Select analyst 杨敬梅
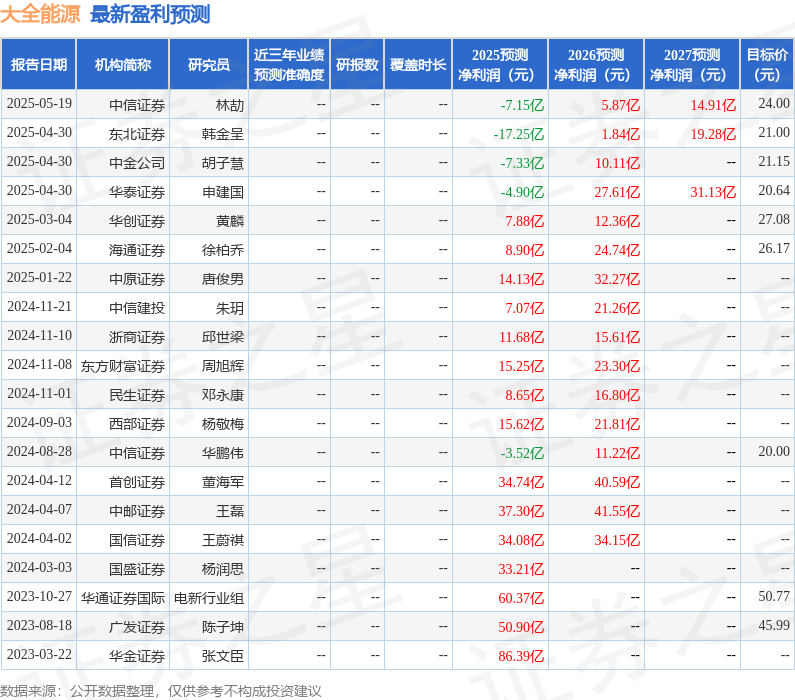The image size is (795, 700). coord(223,424)
